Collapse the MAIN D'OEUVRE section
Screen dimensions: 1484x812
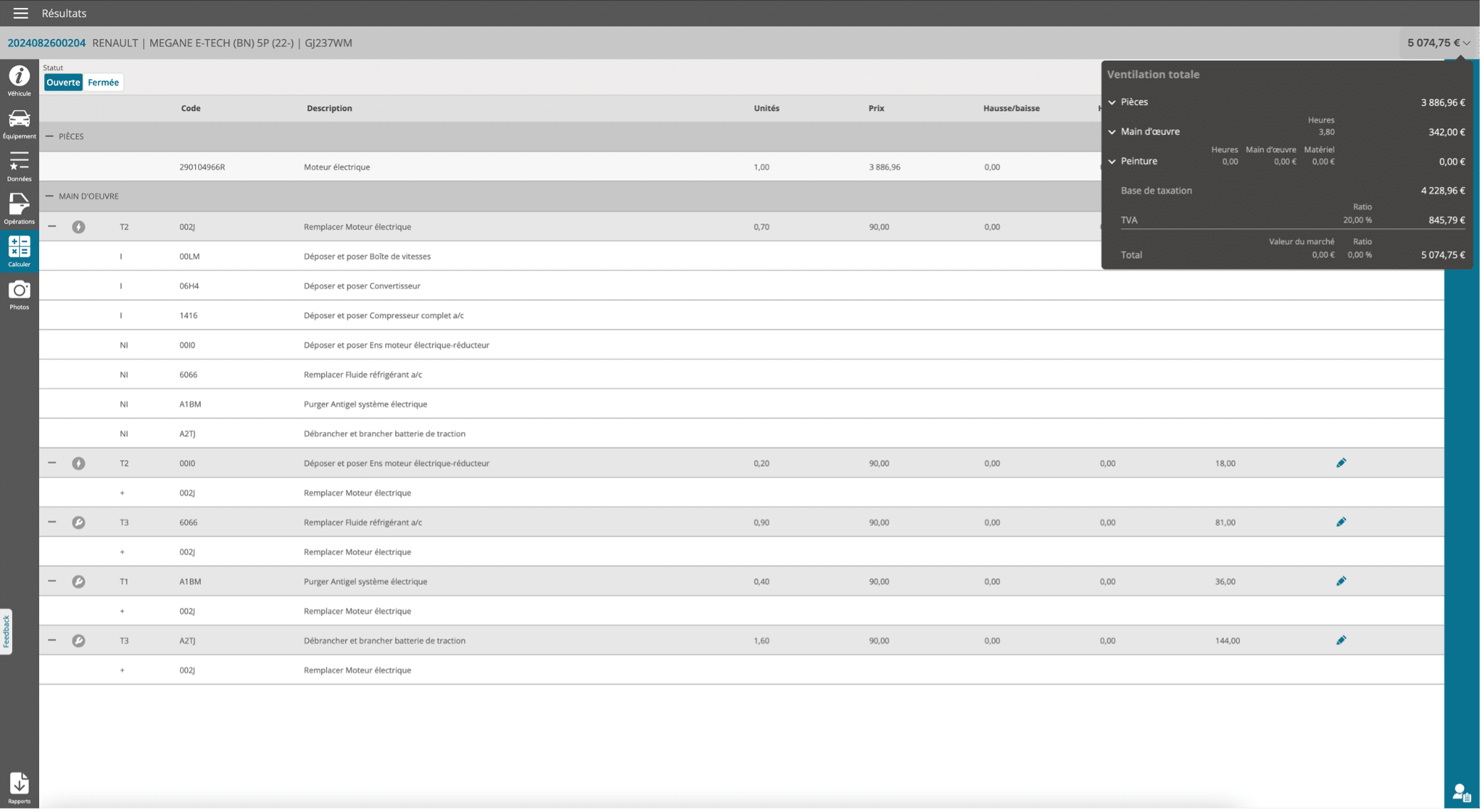click(x=49, y=196)
